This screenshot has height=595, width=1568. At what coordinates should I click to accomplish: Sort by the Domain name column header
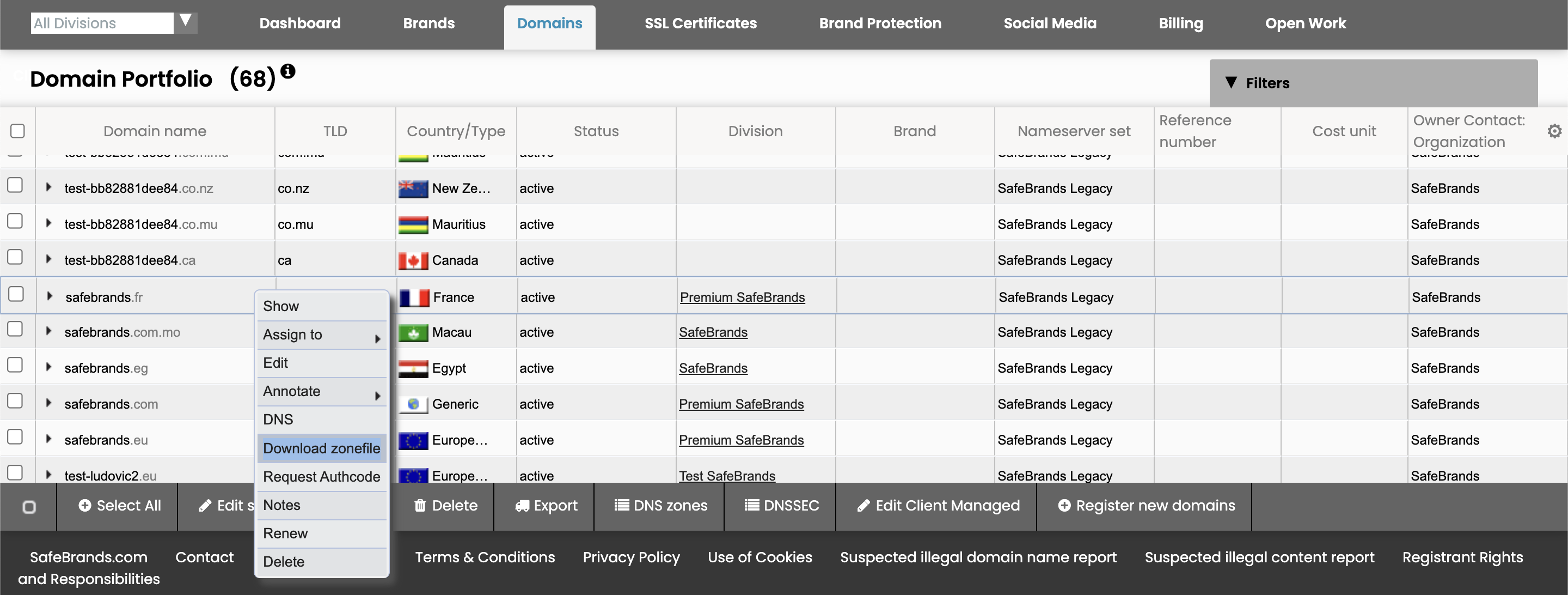(155, 131)
